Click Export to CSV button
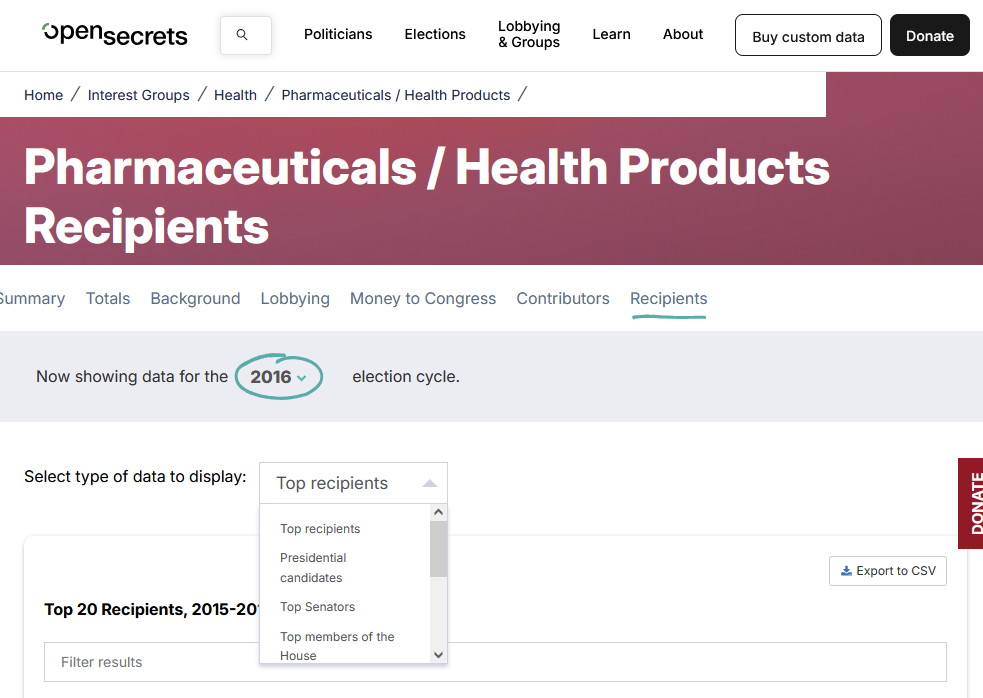 coord(888,571)
